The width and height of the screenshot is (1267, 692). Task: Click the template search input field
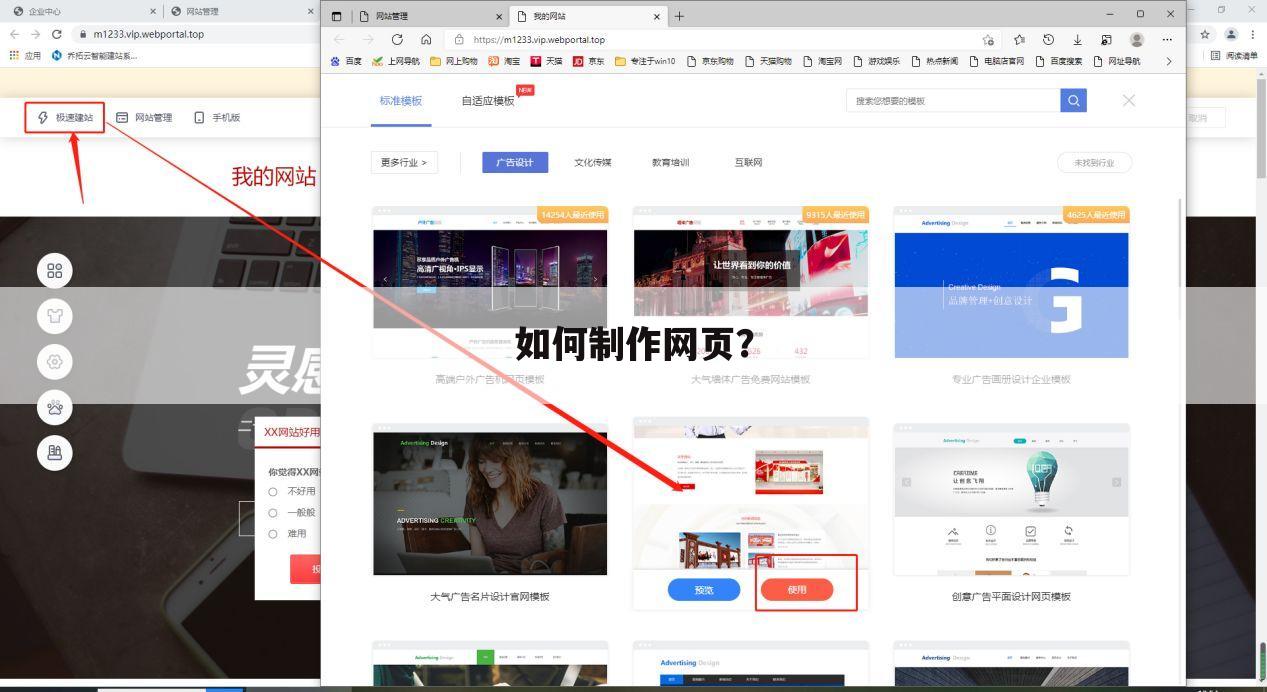(x=953, y=100)
